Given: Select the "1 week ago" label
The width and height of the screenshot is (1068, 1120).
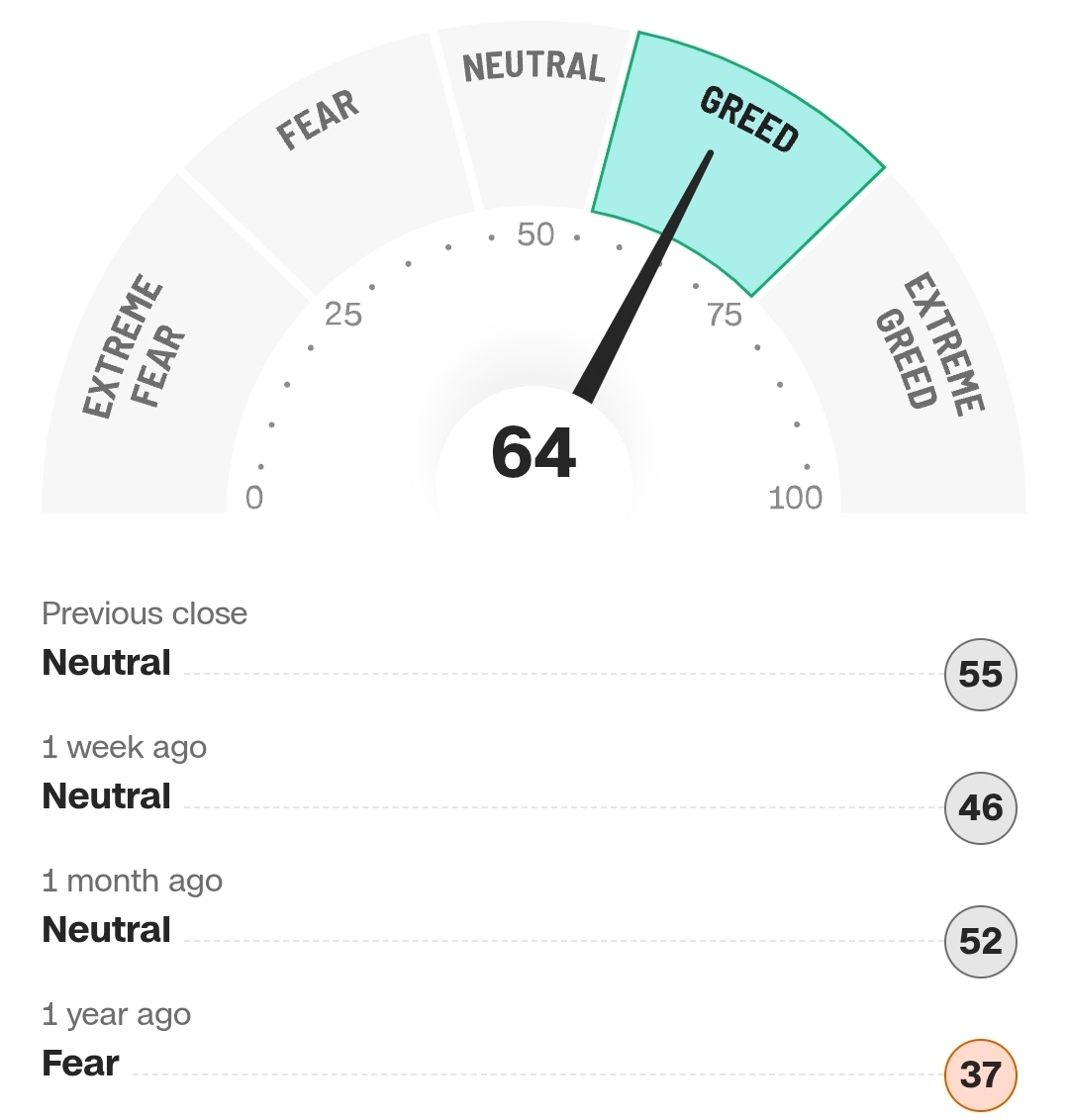Looking at the screenshot, I should [x=124, y=747].
